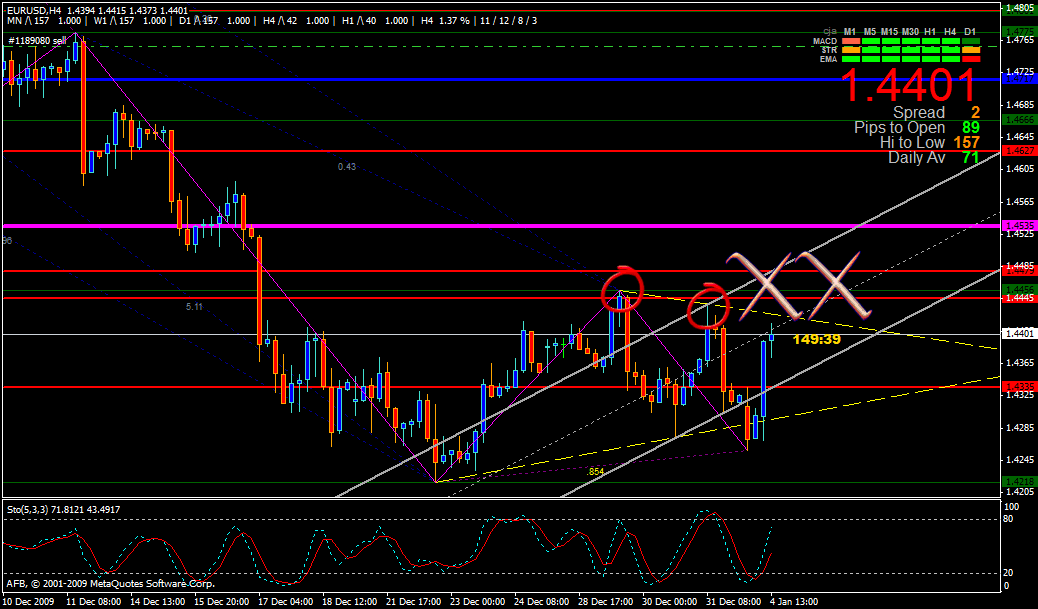
Task: Select the second red X mark
Action: (x=828, y=284)
